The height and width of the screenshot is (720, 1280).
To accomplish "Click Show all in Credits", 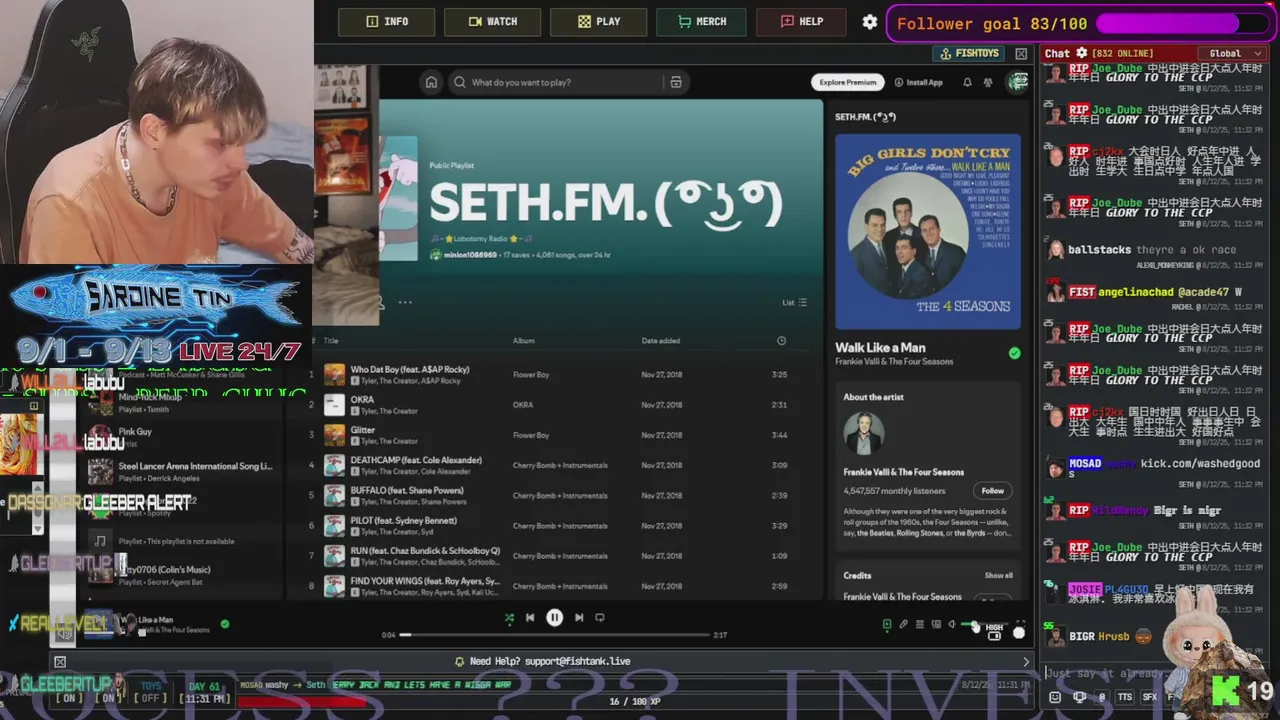I will tap(998, 575).
